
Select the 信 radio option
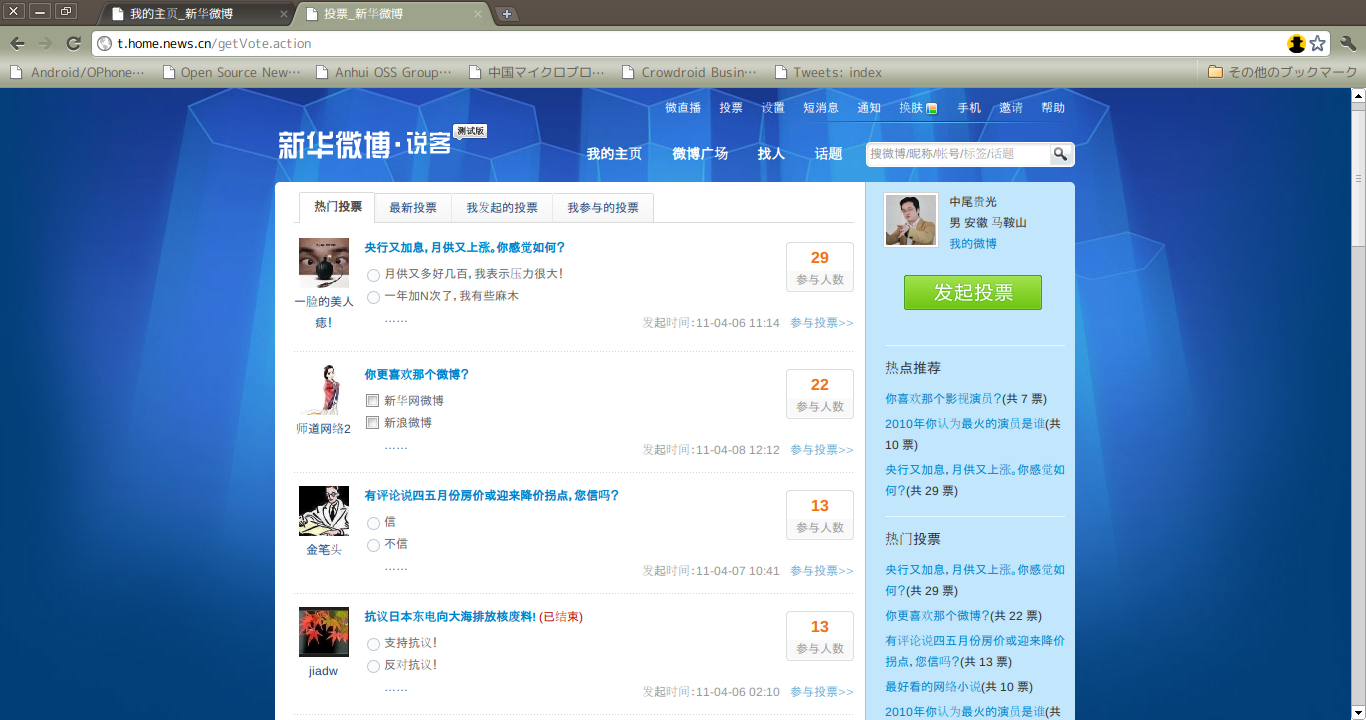click(373, 523)
